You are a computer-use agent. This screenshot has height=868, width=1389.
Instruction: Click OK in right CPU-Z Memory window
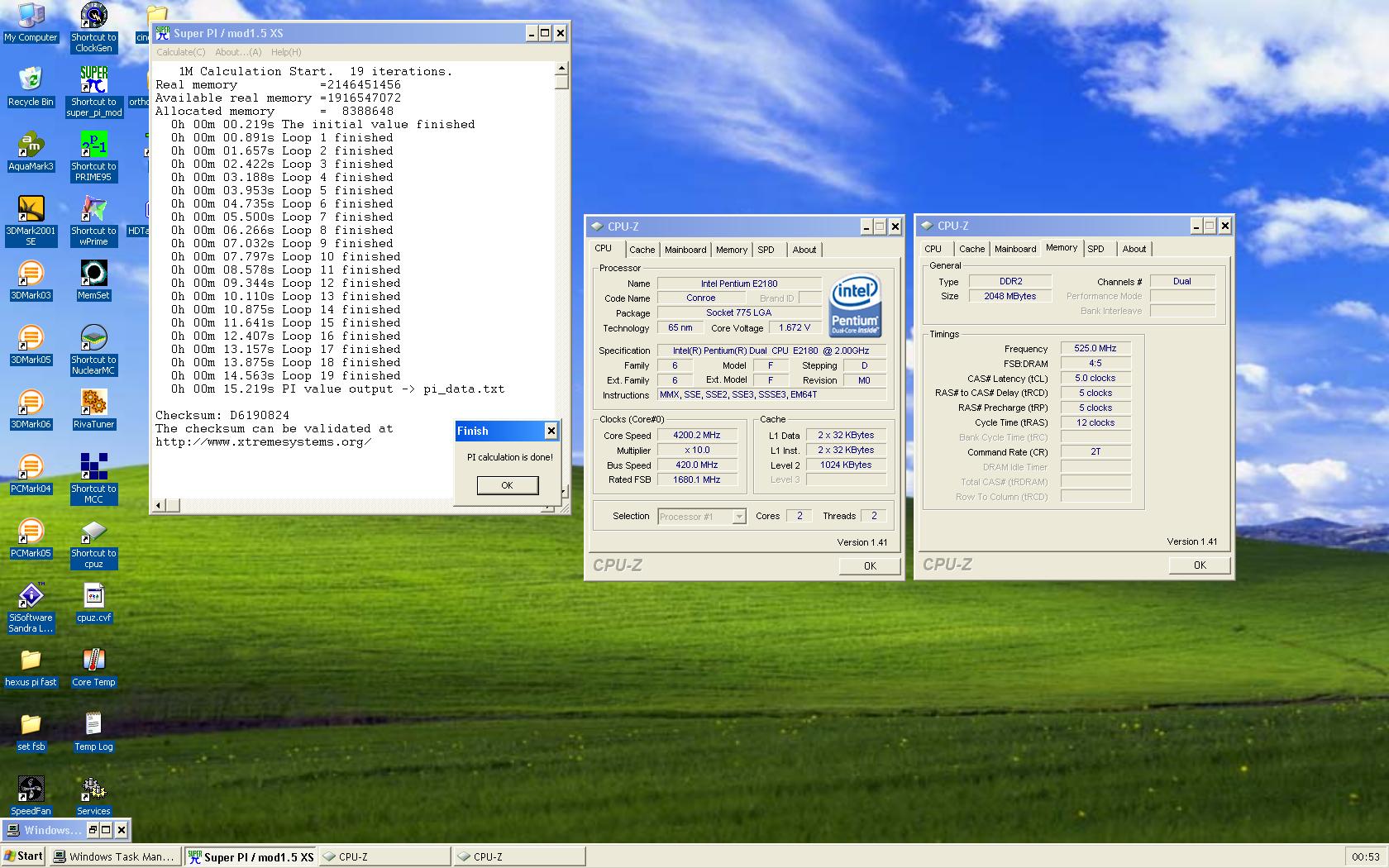point(1200,565)
